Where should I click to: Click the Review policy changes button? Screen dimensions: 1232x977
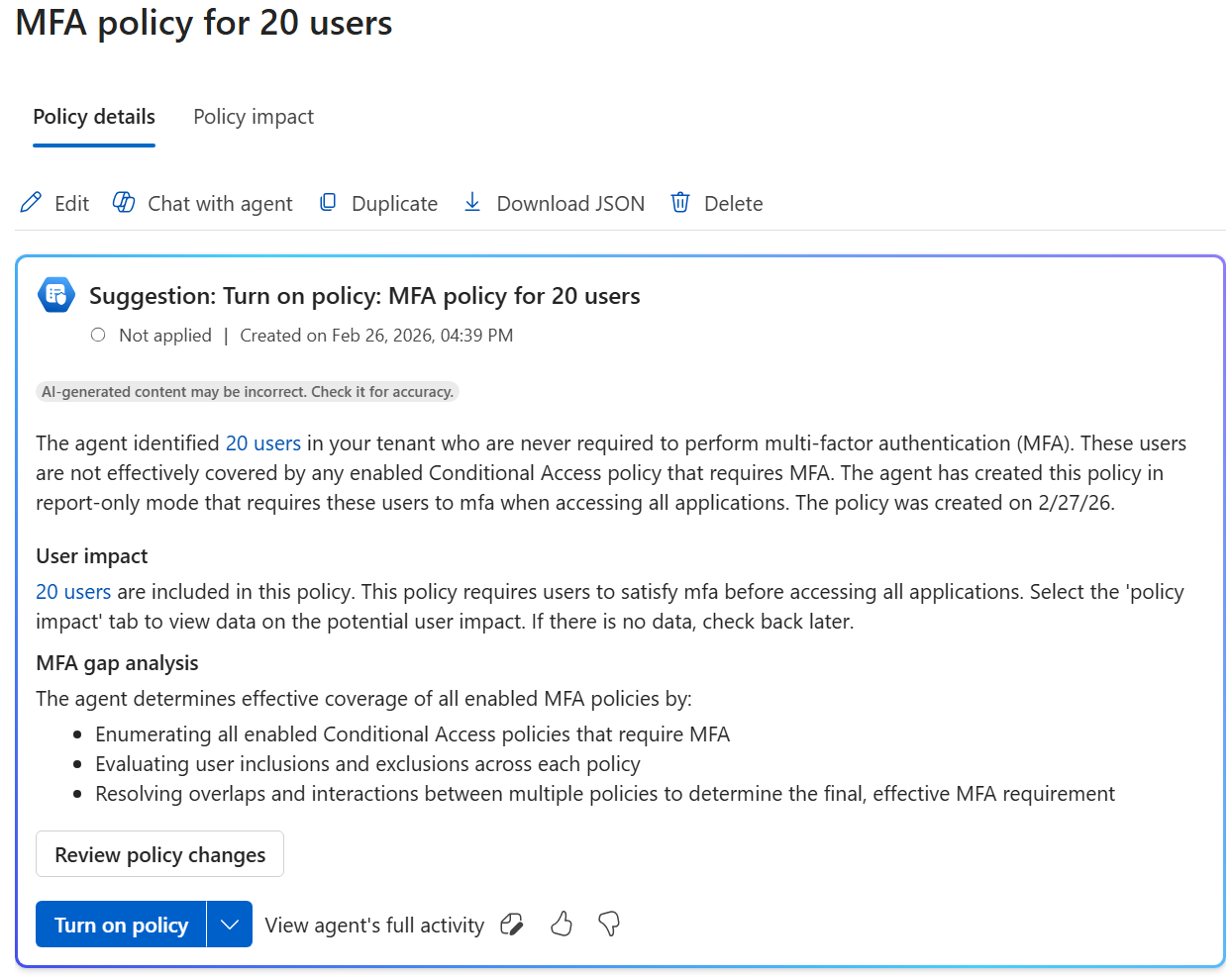159,854
